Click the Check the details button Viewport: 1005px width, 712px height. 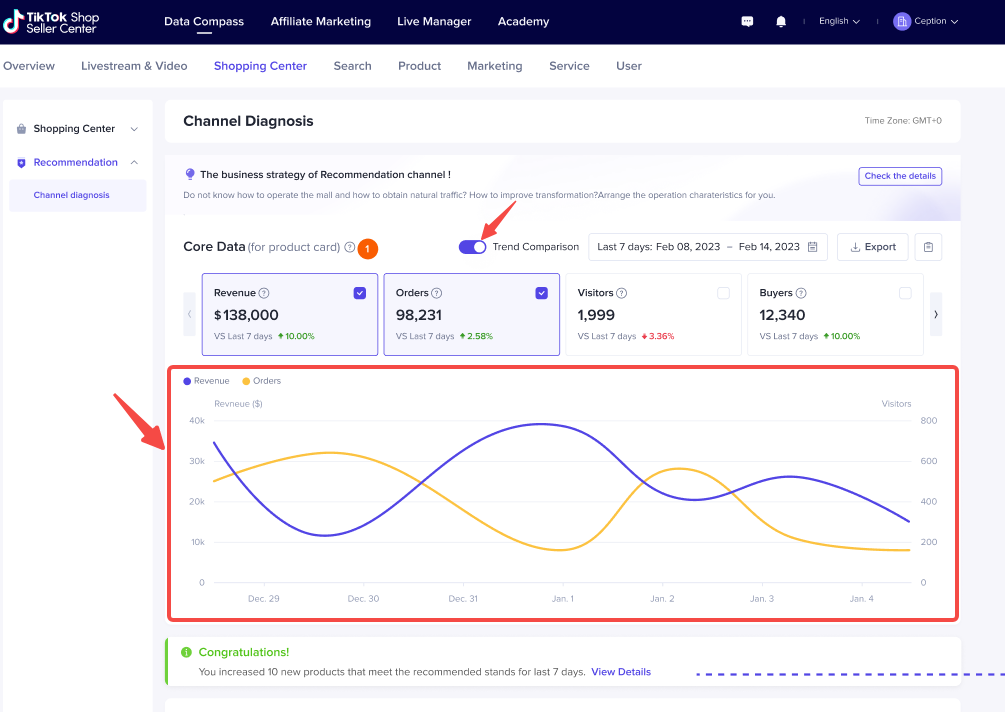tap(900, 176)
